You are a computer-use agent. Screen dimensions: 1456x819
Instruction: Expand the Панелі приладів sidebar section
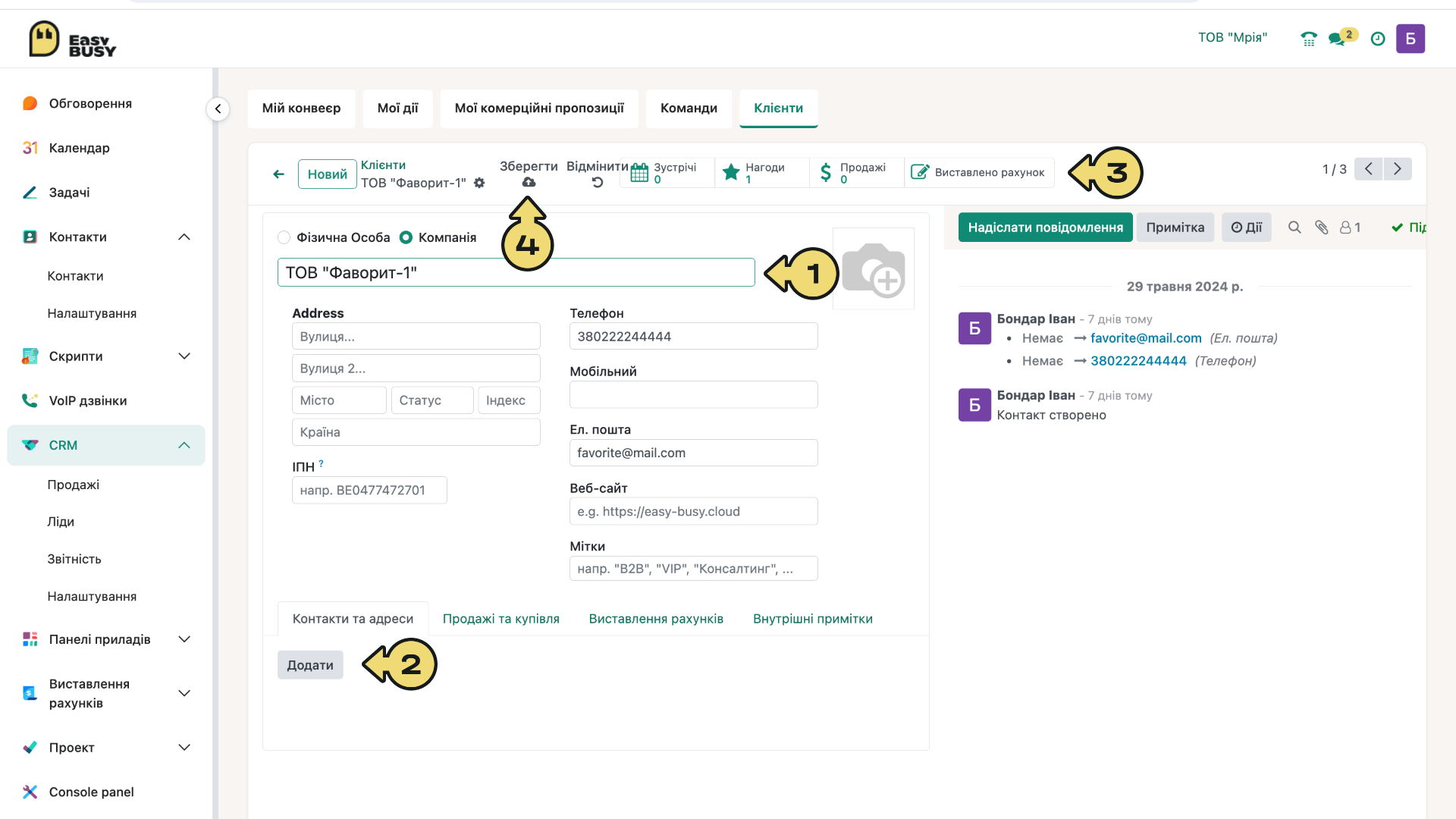coord(184,639)
